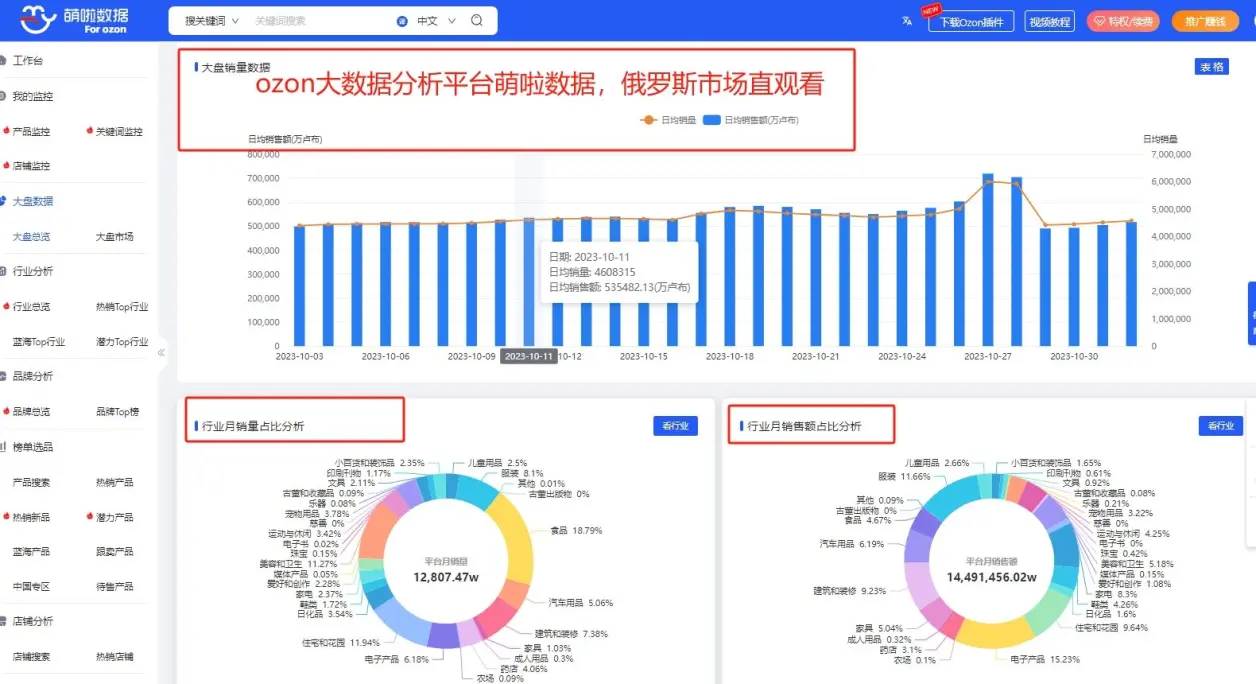The height and width of the screenshot is (684, 1256).
Task: Go to 行业总览
Action: point(31,307)
